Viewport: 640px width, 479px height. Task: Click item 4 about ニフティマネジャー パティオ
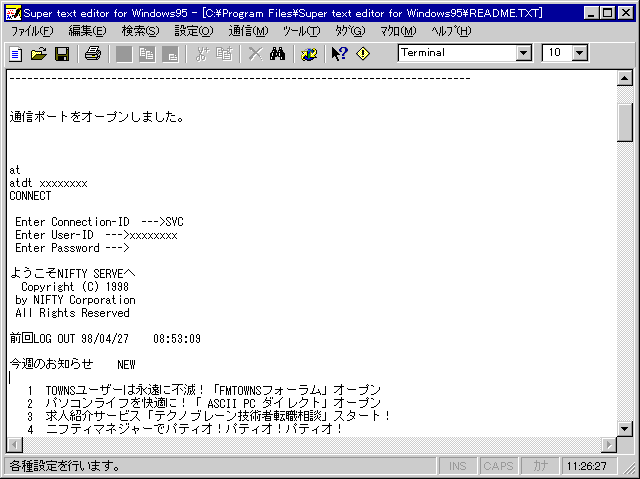(185, 429)
